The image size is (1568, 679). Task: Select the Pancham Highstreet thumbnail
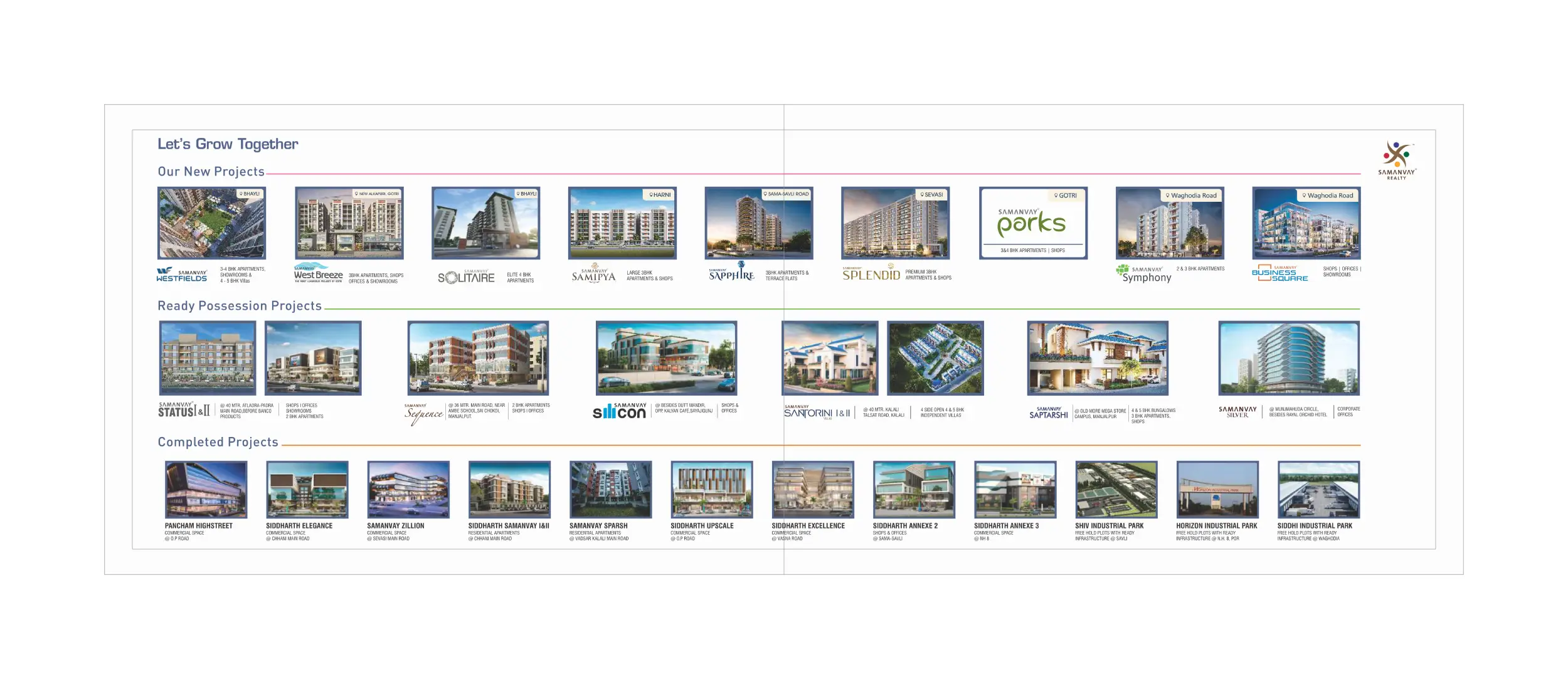coord(206,490)
